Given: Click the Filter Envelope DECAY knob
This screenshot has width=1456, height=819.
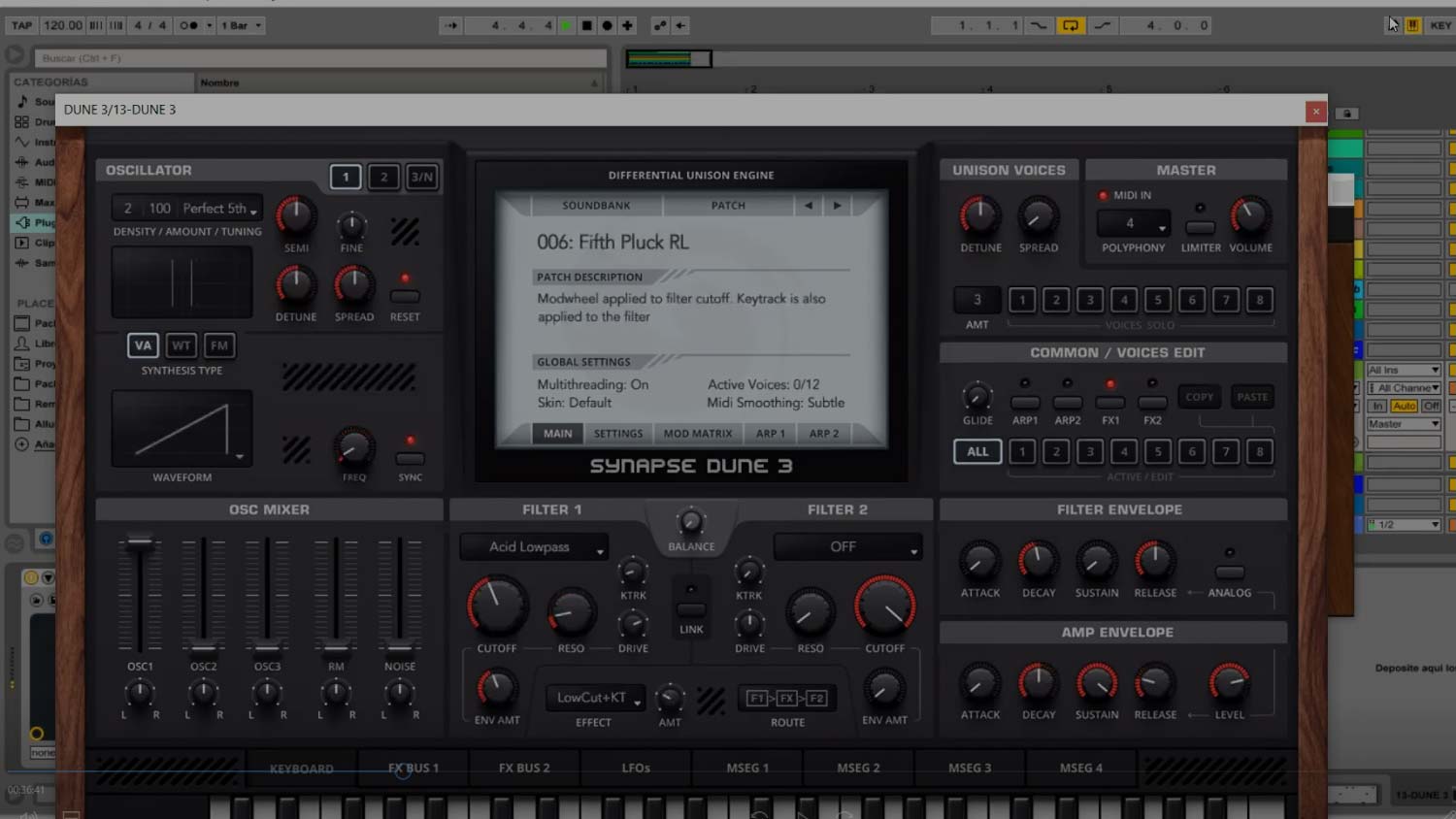Looking at the screenshot, I should click(x=1038, y=561).
